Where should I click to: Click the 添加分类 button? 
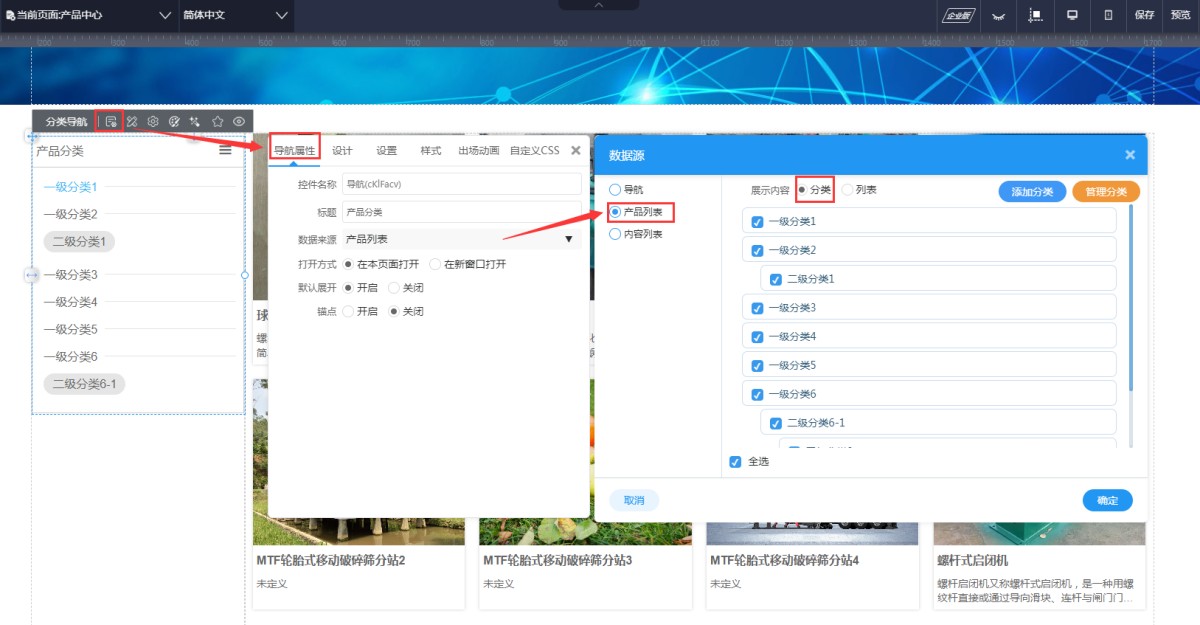click(x=1032, y=192)
